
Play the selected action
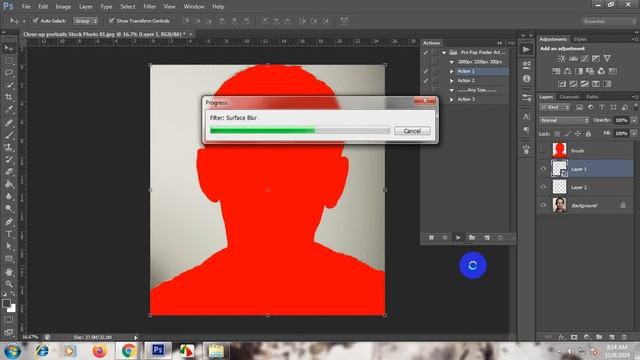pyautogui.click(x=458, y=238)
